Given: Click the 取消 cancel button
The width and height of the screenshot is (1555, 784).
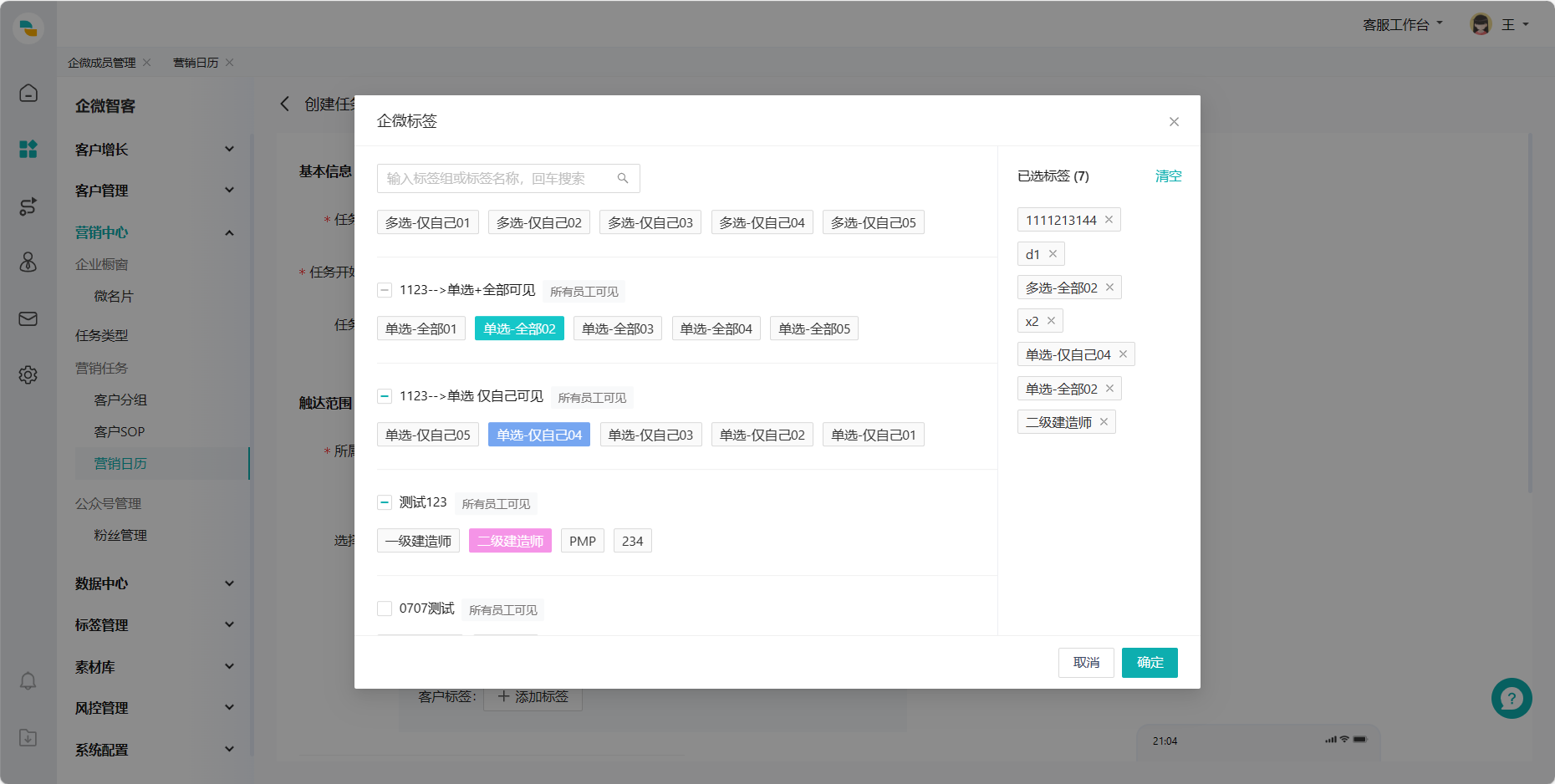Looking at the screenshot, I should point(1086,663).
